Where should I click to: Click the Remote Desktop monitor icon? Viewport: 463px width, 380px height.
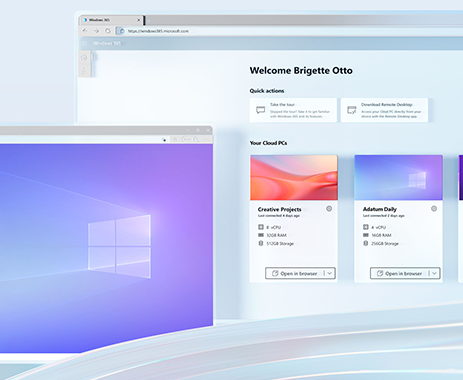pos(352,110)
